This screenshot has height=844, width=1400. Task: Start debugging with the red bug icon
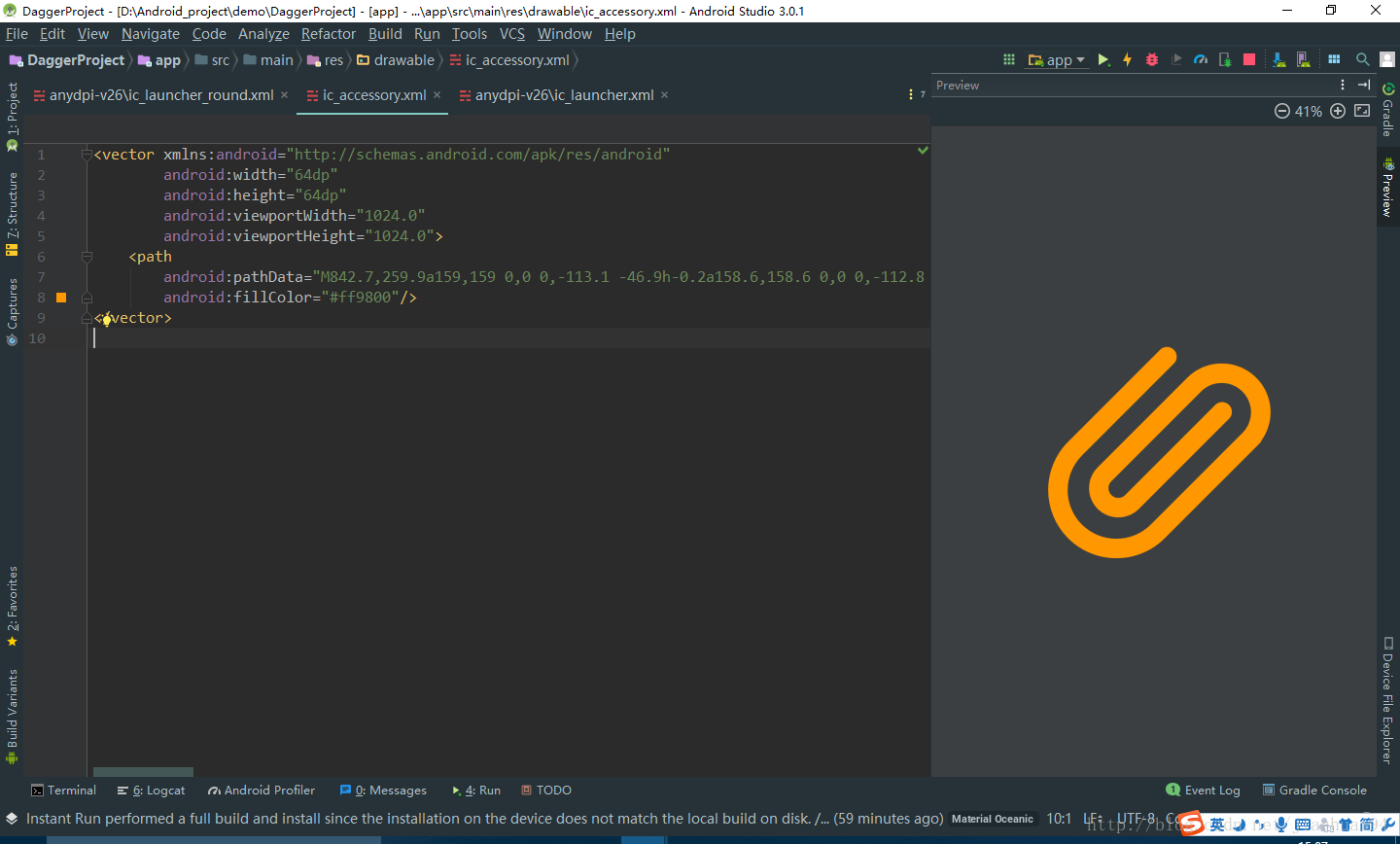(x=1152, y=59)
